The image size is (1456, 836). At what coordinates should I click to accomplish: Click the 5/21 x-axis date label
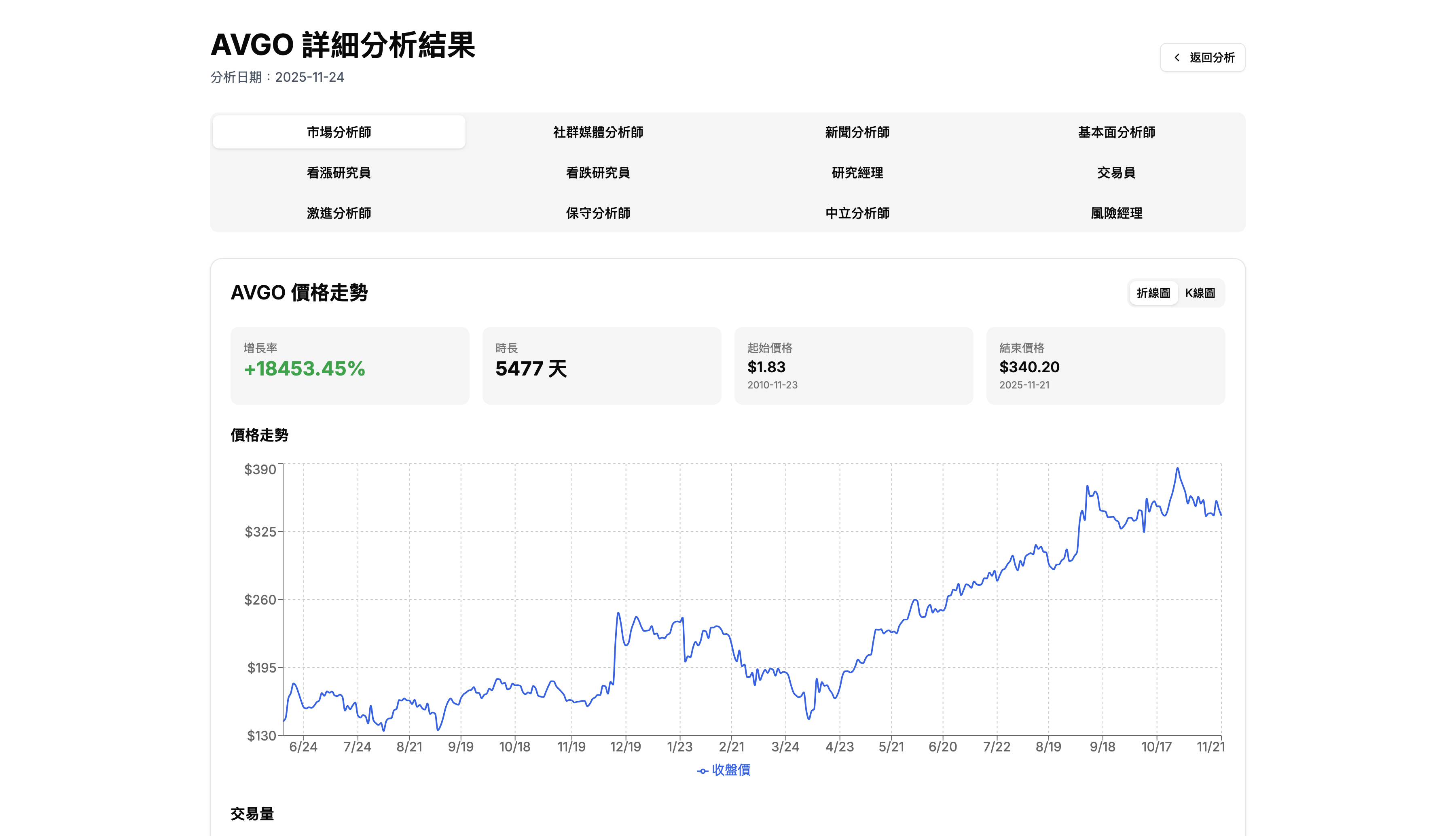click(891, 747)
